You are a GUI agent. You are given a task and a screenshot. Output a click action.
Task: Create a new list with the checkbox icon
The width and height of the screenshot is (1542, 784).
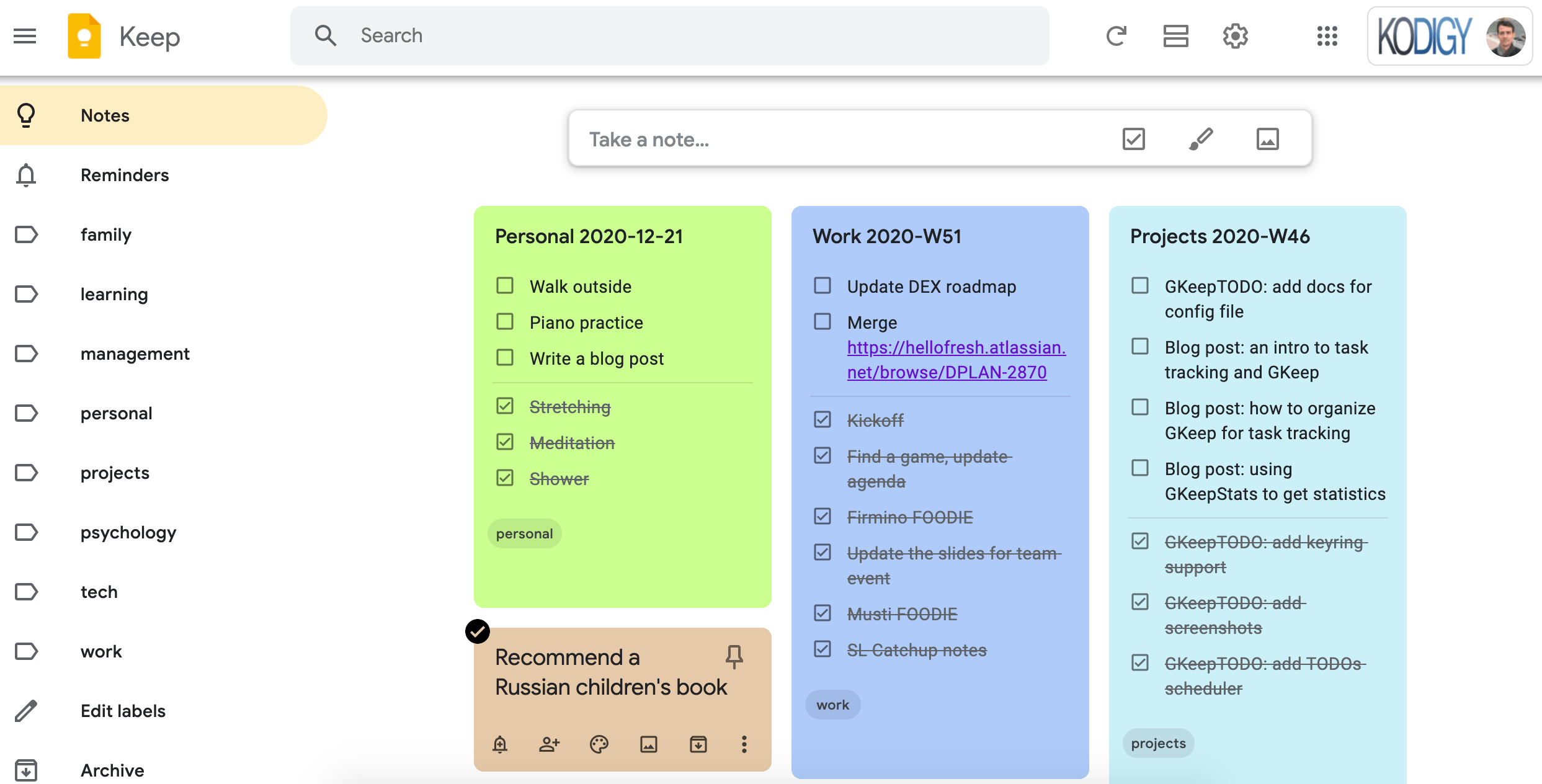click(1133, 138)
